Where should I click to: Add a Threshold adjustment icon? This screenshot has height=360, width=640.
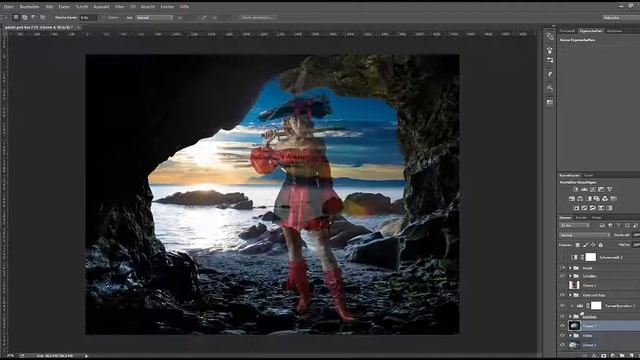pyautogui.click(x=593, y=208)
